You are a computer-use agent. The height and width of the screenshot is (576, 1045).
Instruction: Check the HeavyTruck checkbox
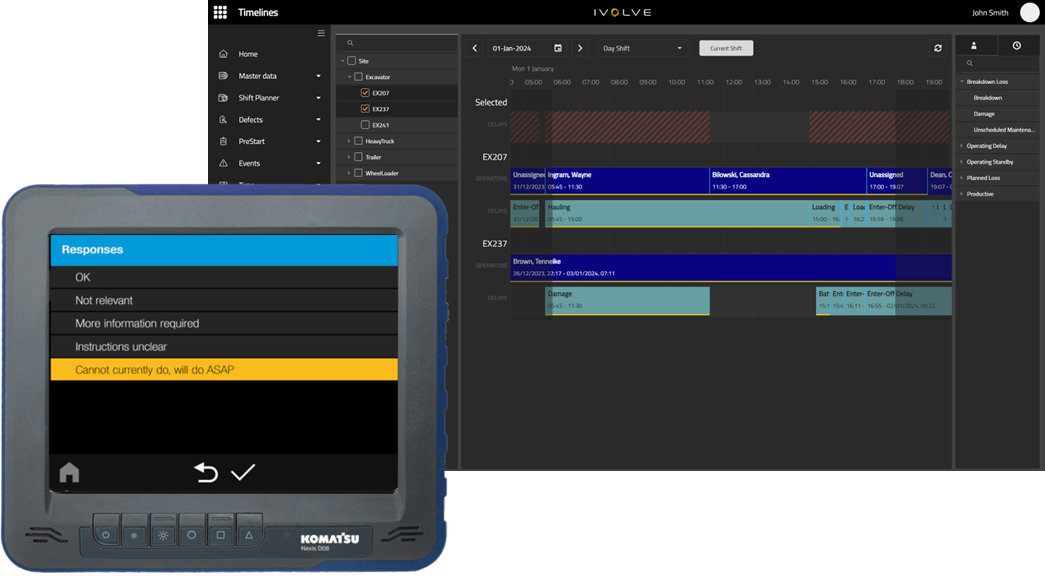(359, 141)
